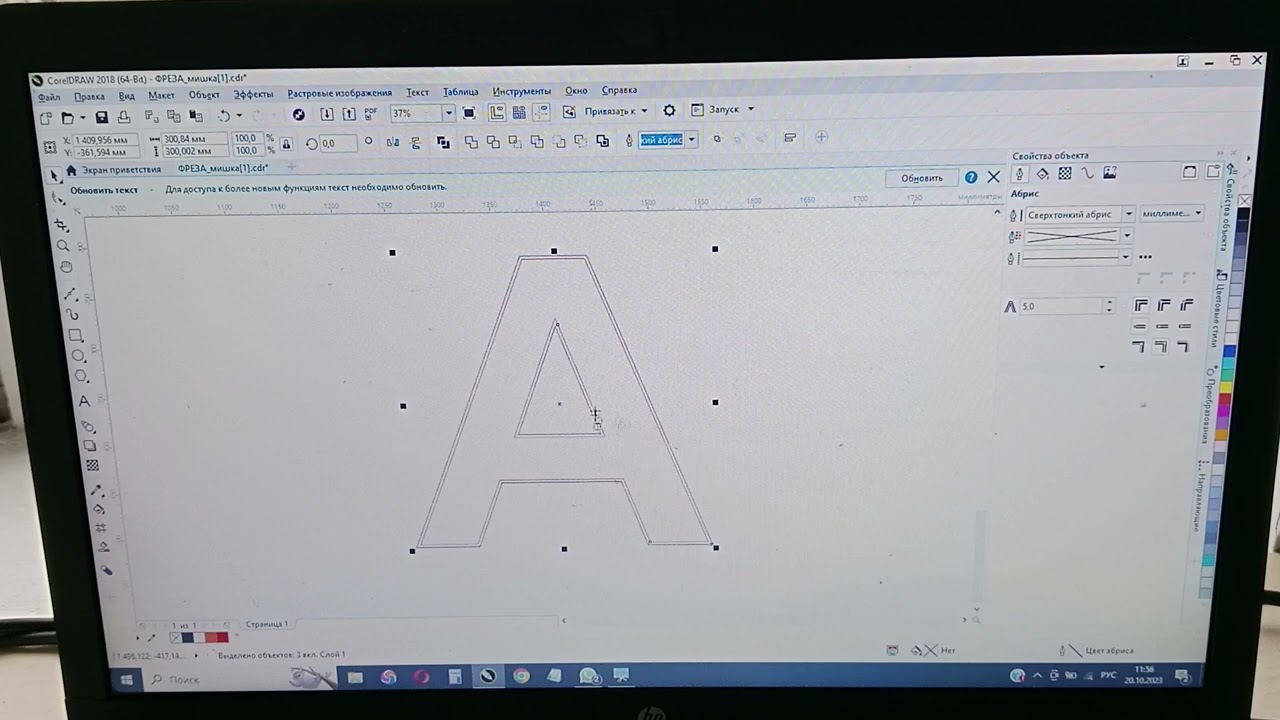
Task: Create a new document via toolbar icon
Action: (x=46, y=118)
